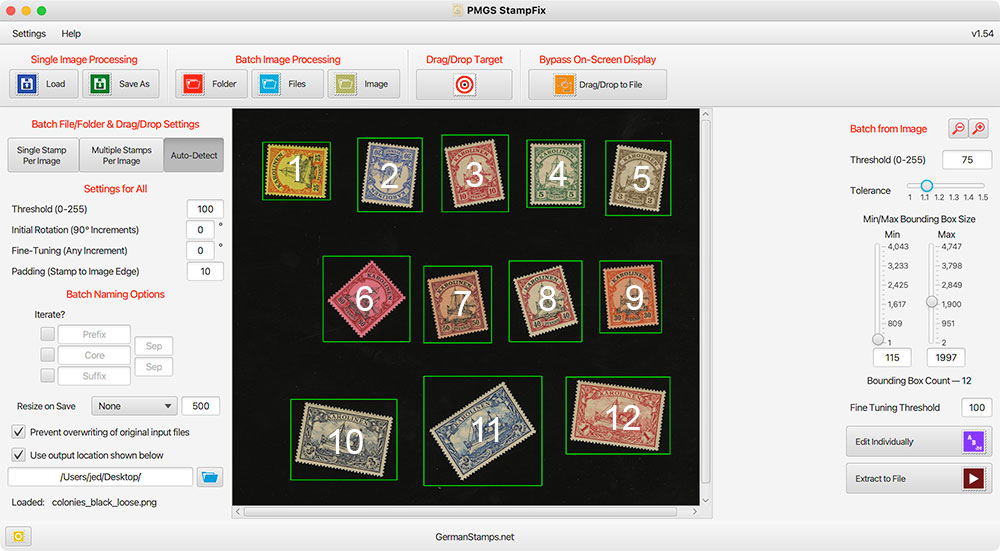
Task: Select stamp number 12 in the preview
Action: [617, 416]
